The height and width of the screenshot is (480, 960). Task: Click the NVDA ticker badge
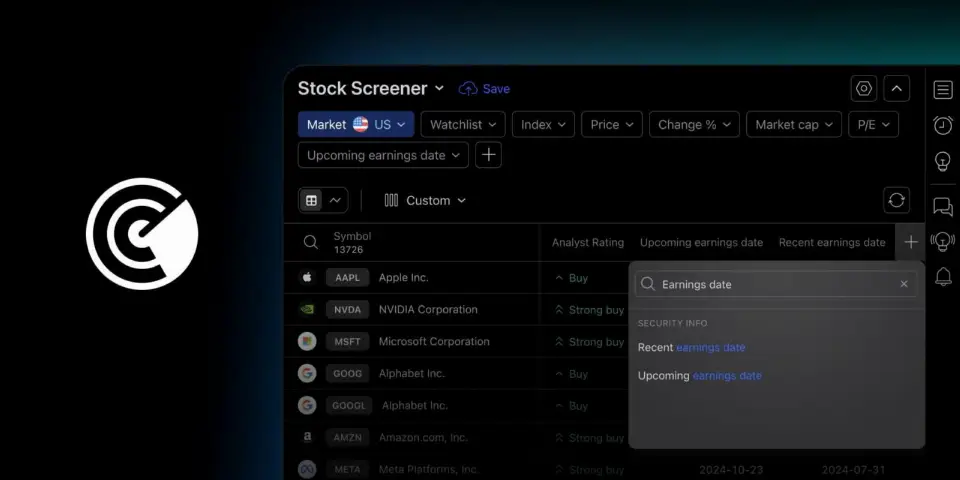348,309
